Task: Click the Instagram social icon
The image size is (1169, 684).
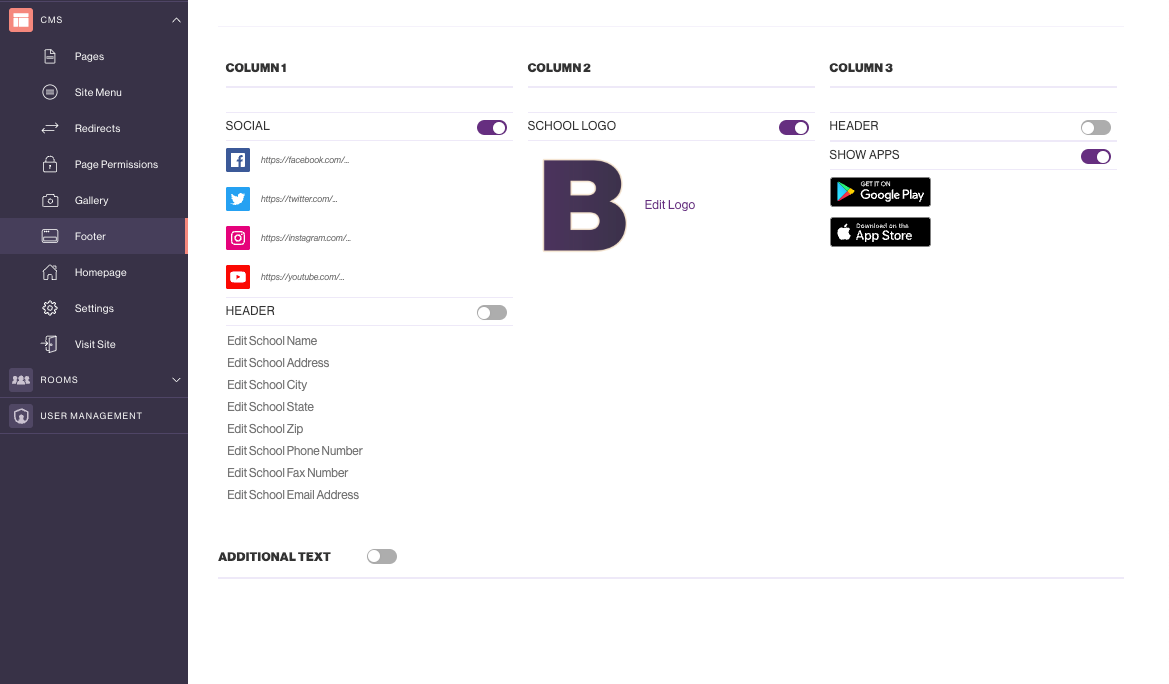Action: click(x=238, y=238)
